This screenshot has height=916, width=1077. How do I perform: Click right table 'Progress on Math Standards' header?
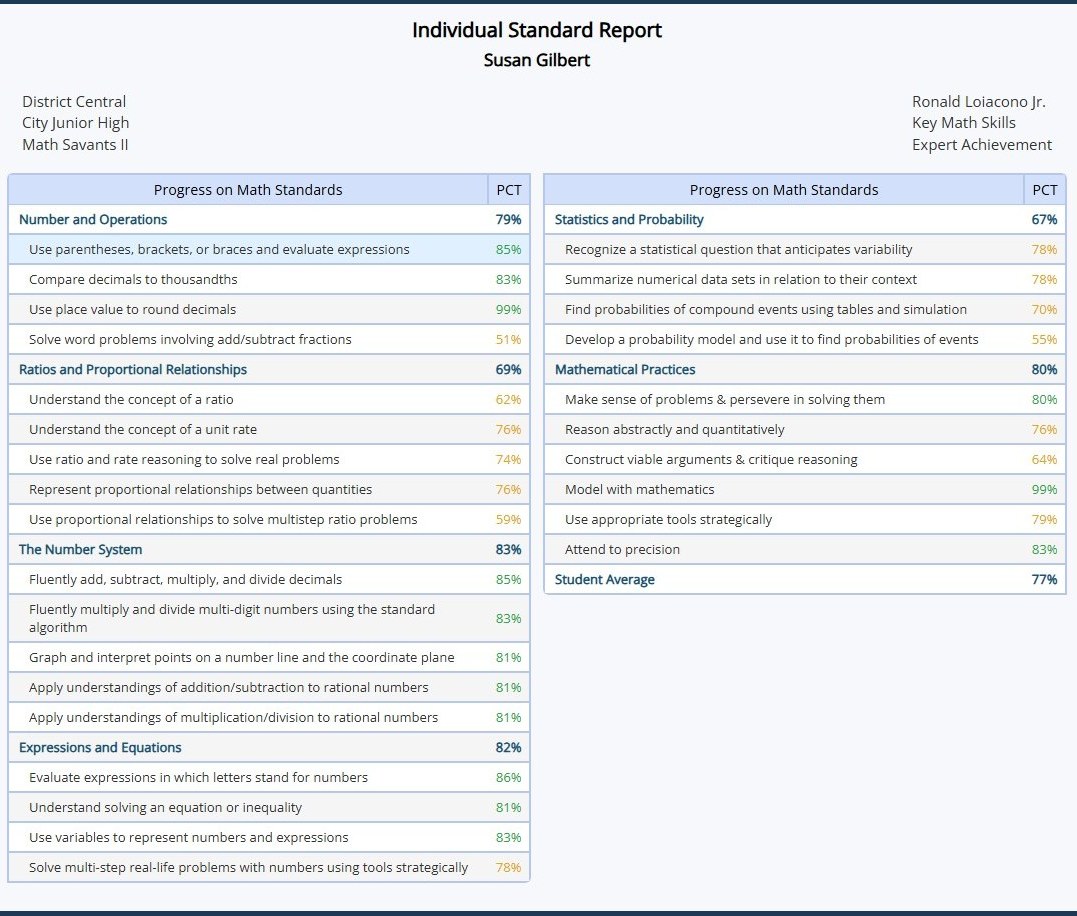[x=784, y=190]
